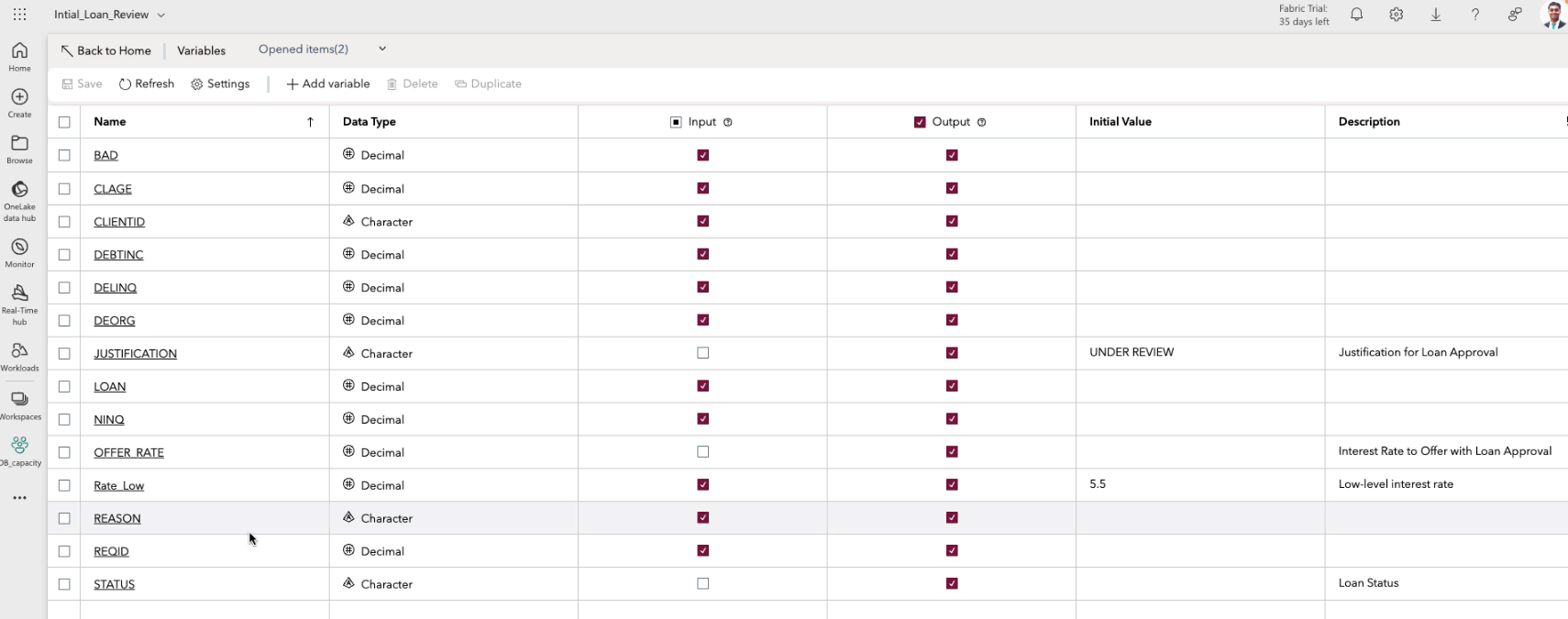Click the download arrow icon in header
Viewport: 1568px width, 619px height.
click(x=1436, y=15)
